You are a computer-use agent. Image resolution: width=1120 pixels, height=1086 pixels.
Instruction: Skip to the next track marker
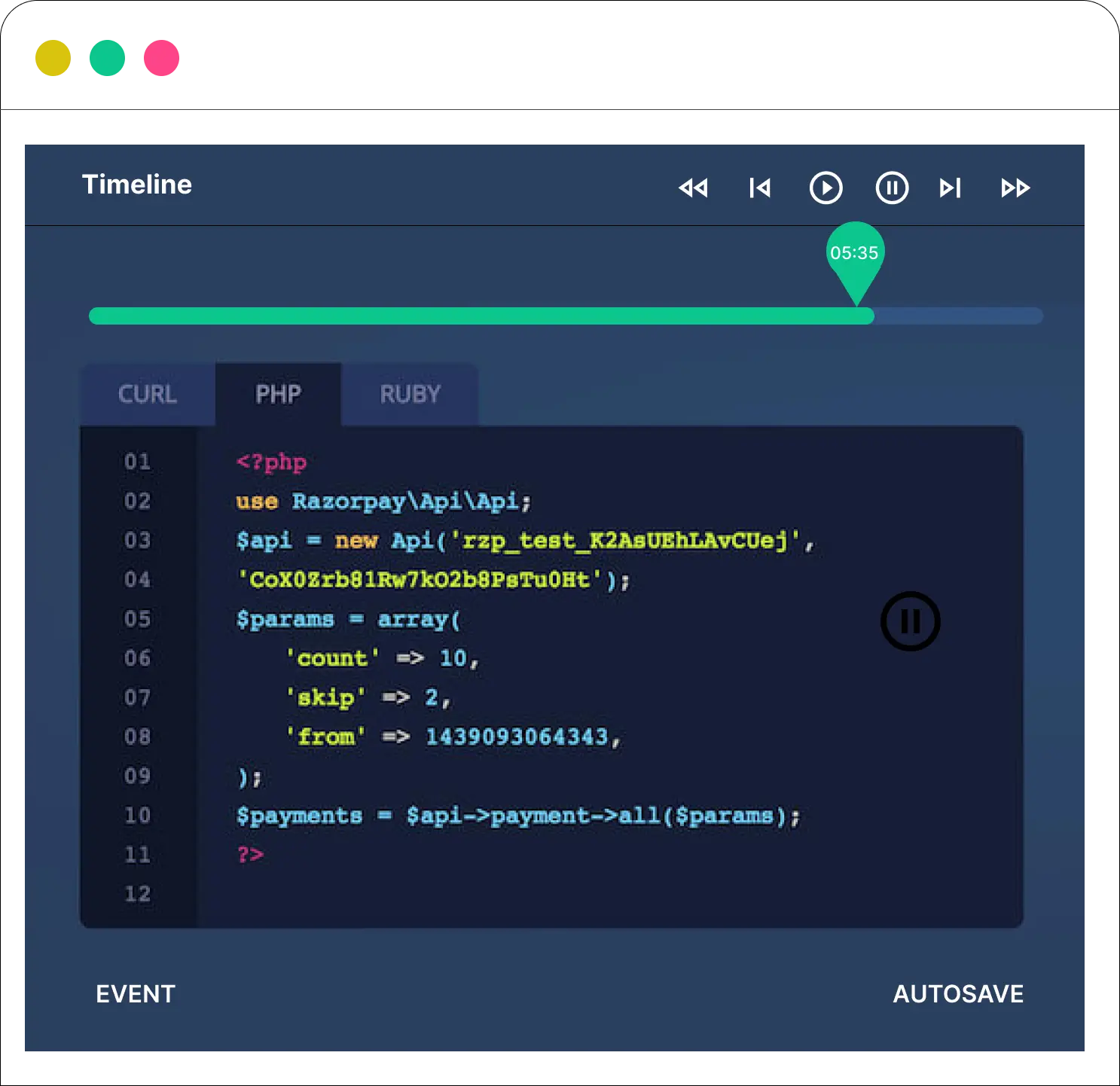pos(951,188)
